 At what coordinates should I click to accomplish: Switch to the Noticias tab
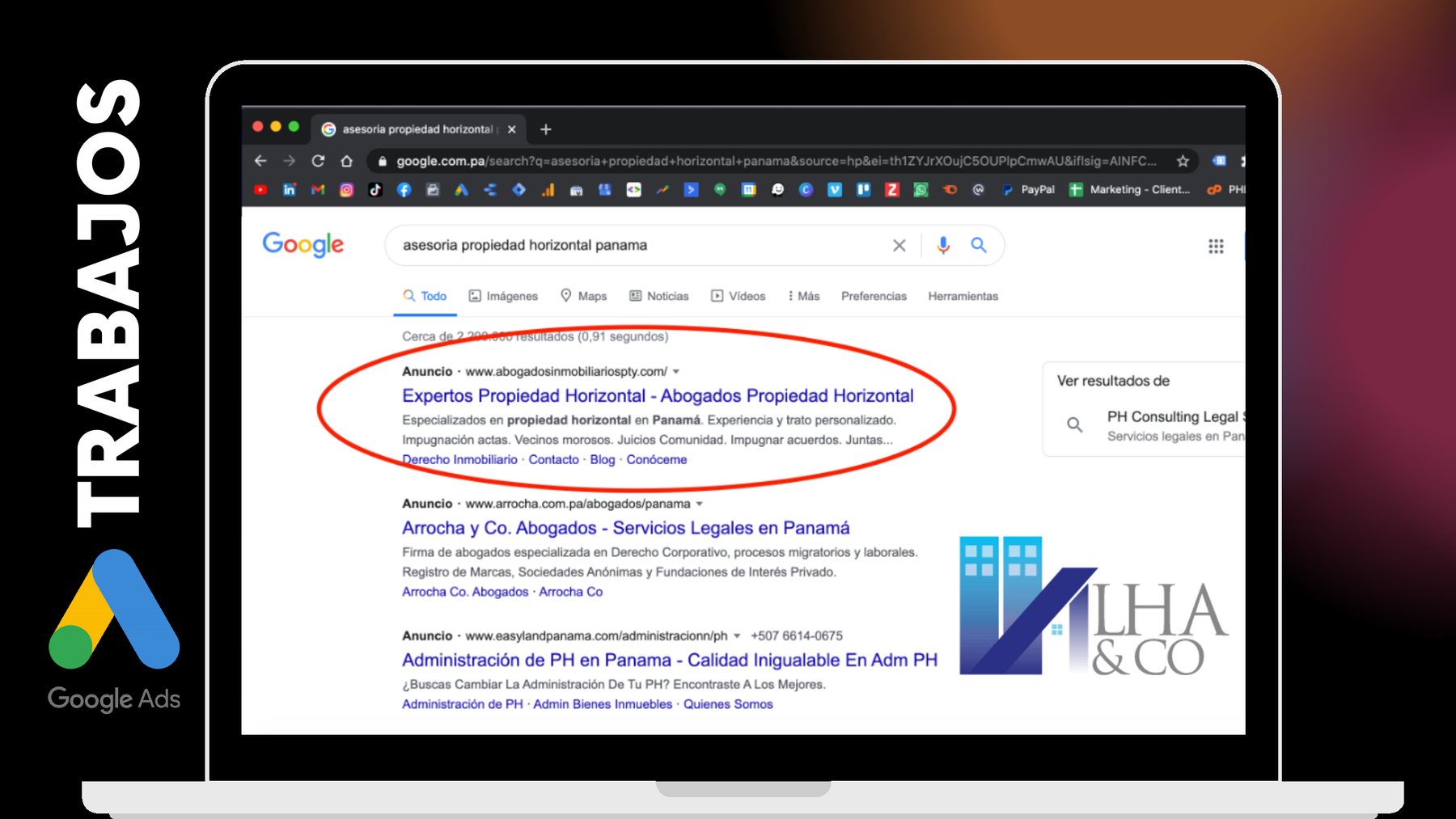659,296
